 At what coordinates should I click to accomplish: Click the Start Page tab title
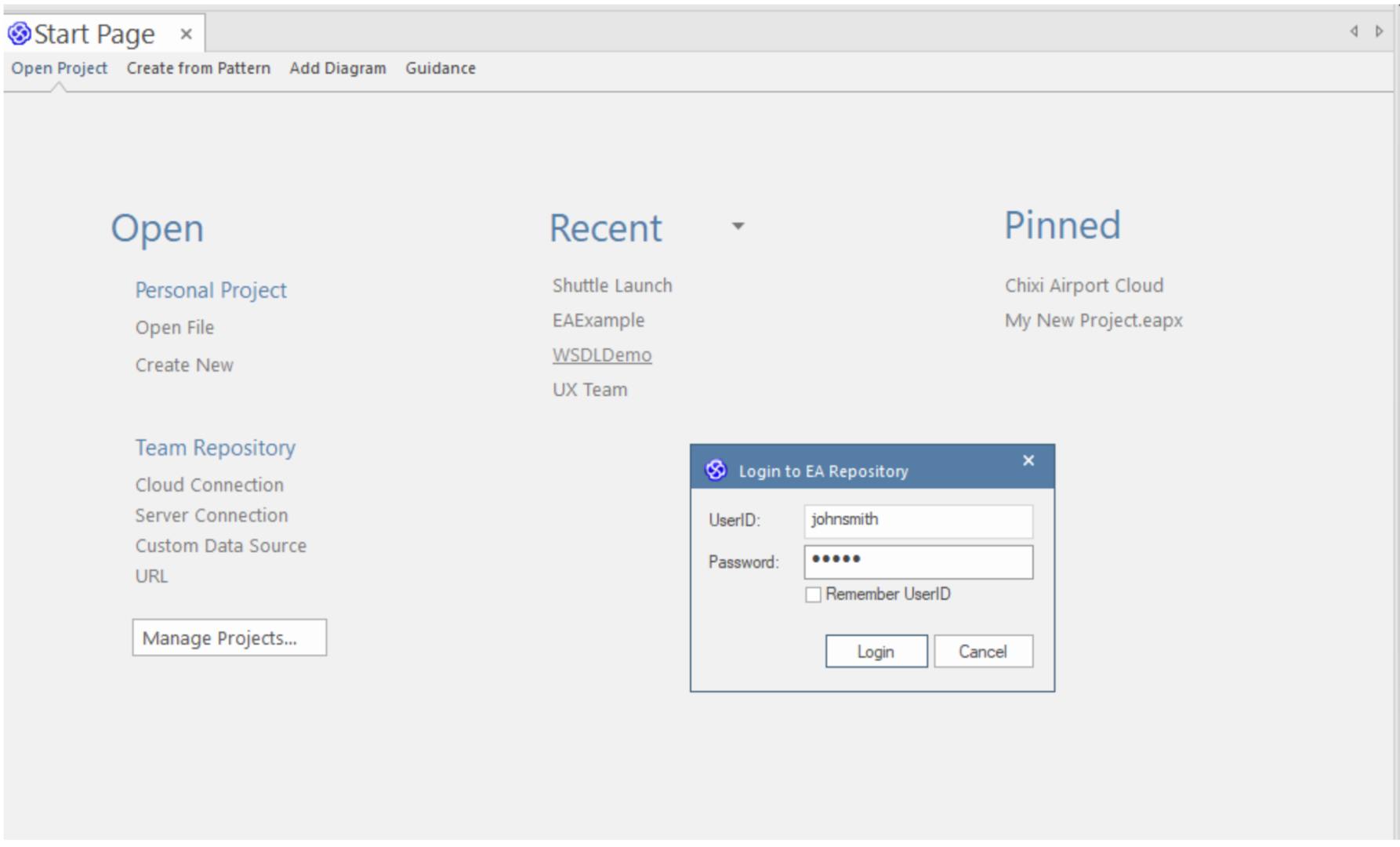[x=94, y=34]
